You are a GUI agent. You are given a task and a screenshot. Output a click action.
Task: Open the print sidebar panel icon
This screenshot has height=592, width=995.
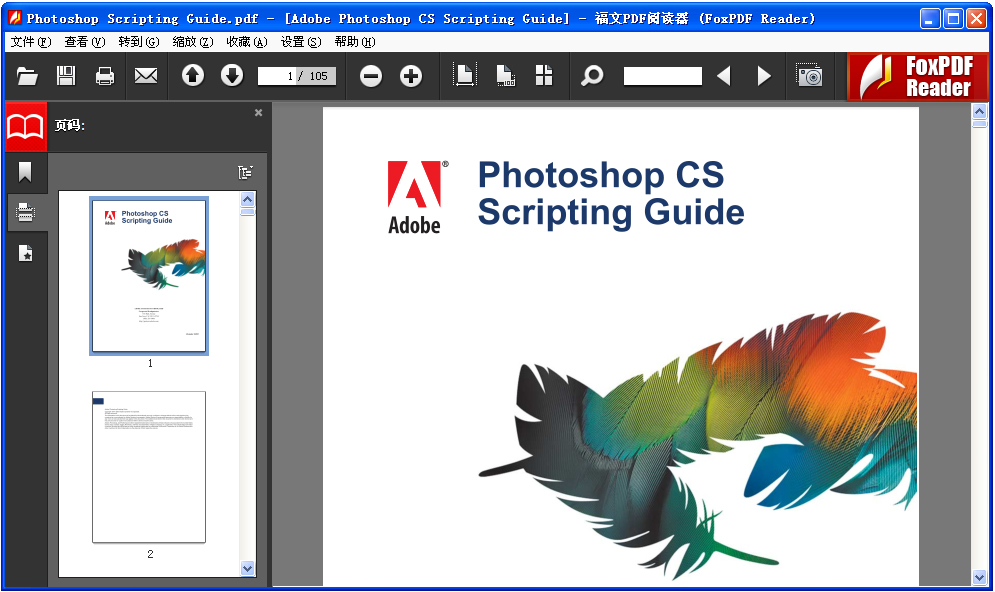(25, 212)
